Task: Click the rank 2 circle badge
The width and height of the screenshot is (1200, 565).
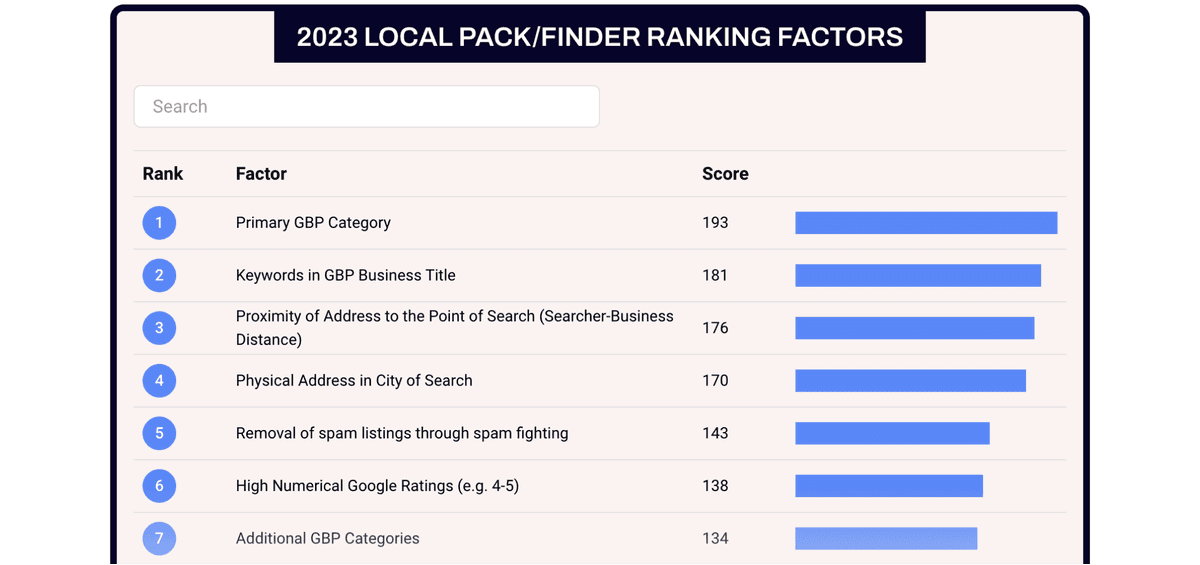Action: pyautogui.click(x=159, y=275)
